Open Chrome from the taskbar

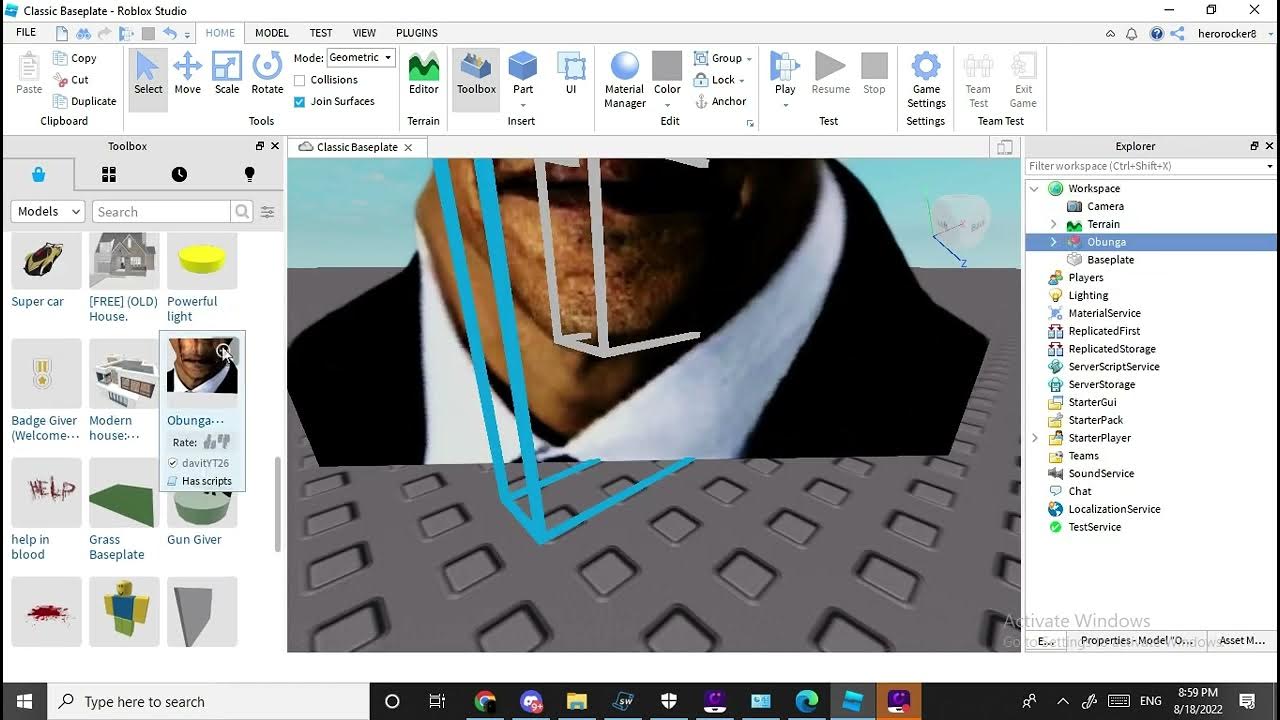(x=485, y=701)
